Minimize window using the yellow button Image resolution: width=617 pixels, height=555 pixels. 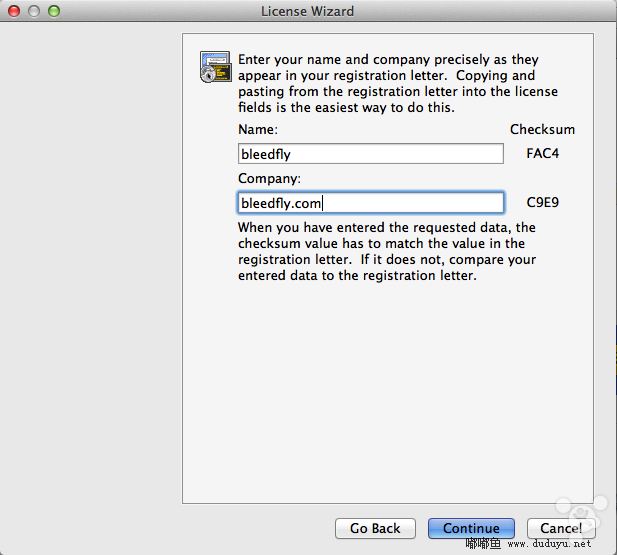pos(34,11)
